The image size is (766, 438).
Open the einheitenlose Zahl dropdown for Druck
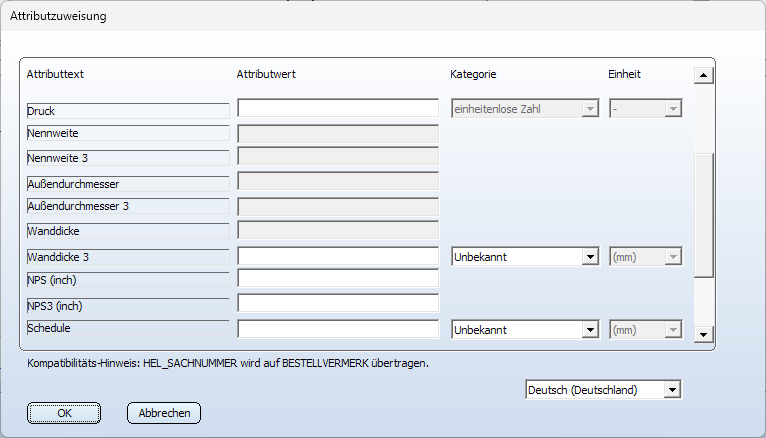525,109
